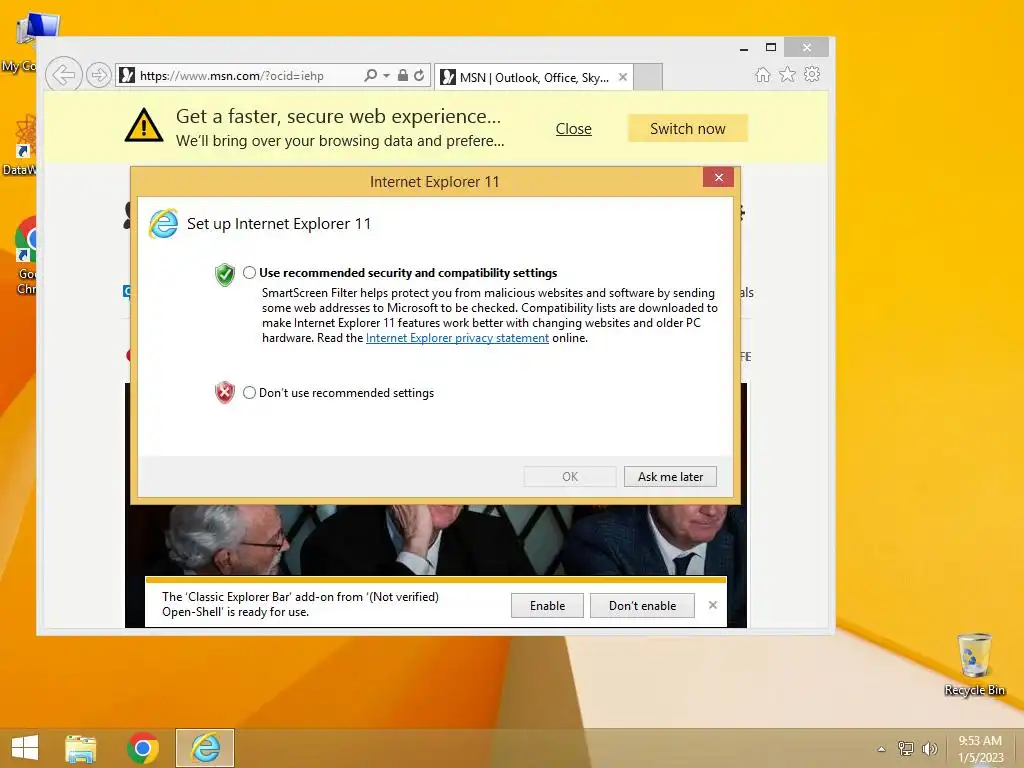The image size is (1024, 768).
Task: Click the Switch now button
Action: pyautogui.click(x=688, y=129)
